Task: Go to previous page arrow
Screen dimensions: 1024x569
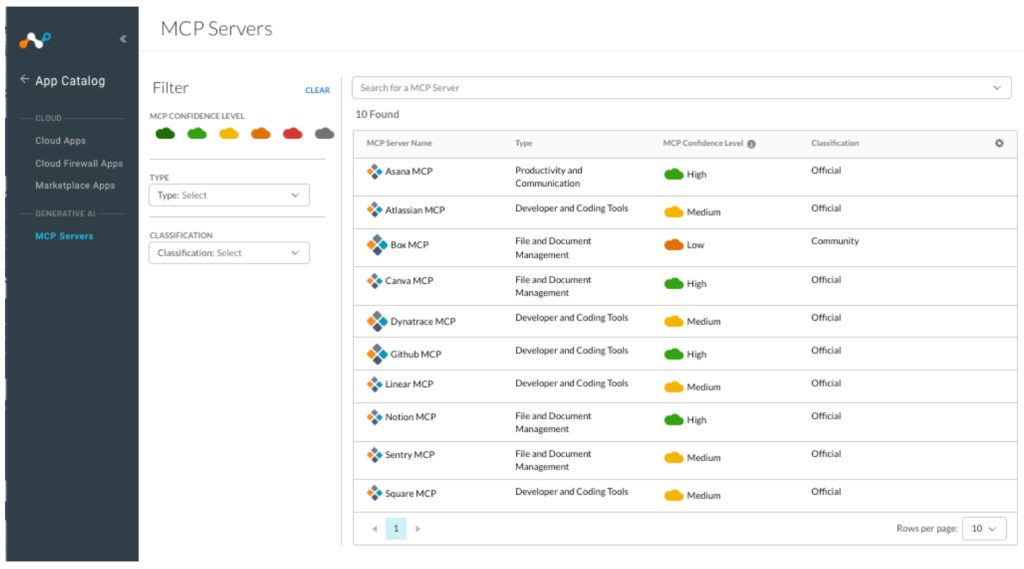Action: [374, 528]
